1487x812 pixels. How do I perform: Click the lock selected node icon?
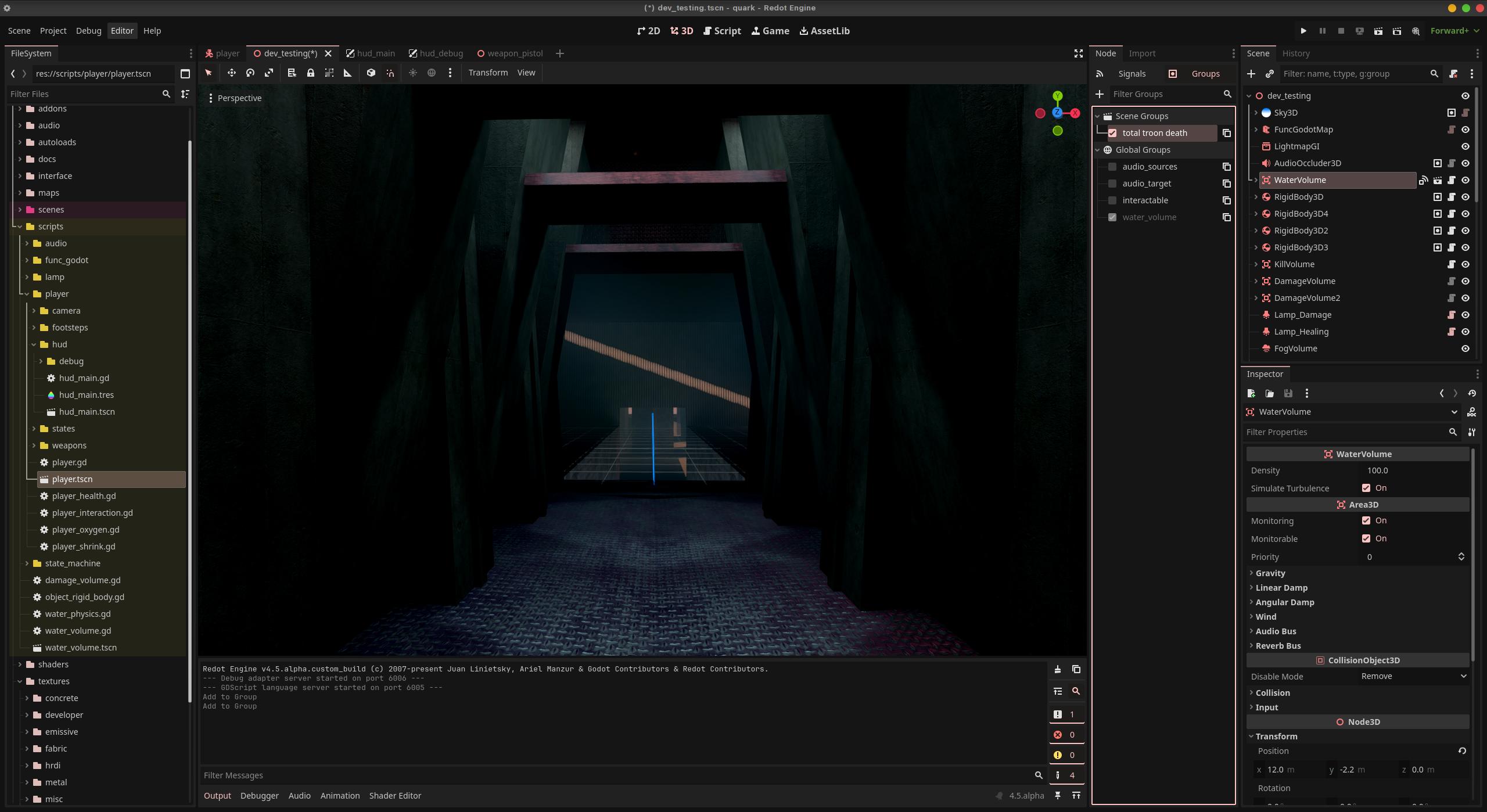point(311,73)
